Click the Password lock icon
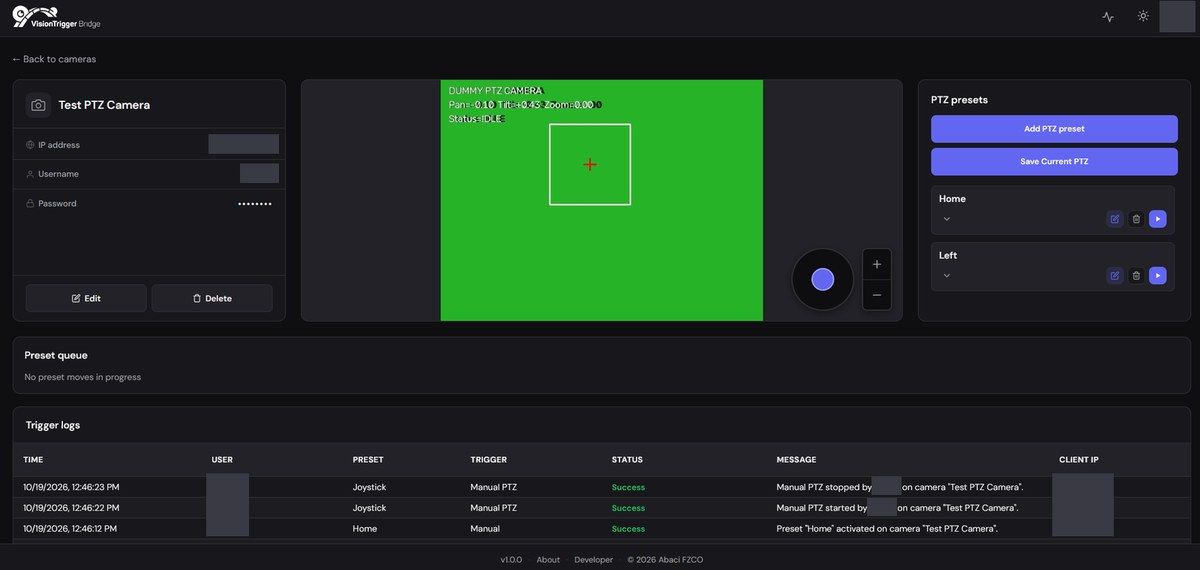The image size is (1200, 570). (x=30, y=203)
